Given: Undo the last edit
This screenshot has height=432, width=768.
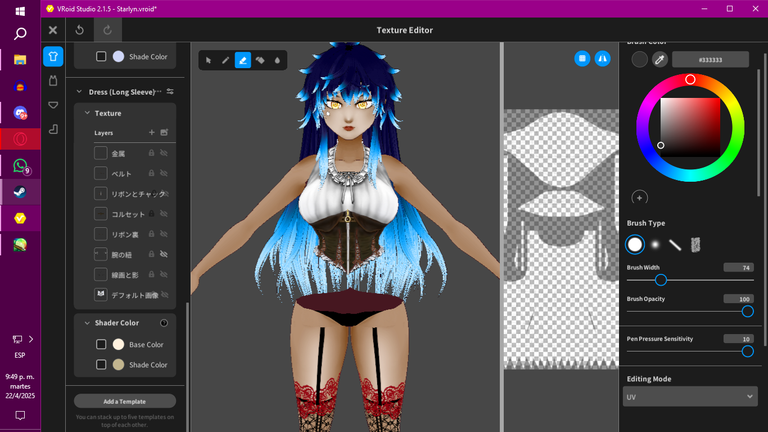Looking at the screenshot, I should point(79,30).
